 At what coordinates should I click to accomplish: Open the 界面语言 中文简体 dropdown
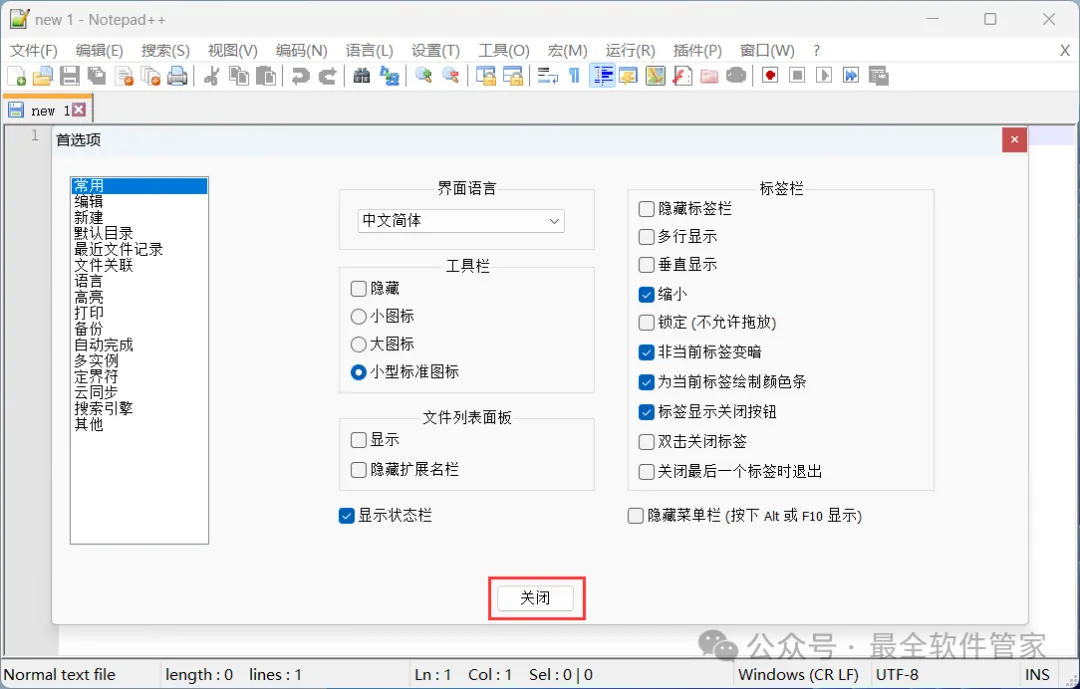click(461, 221)
